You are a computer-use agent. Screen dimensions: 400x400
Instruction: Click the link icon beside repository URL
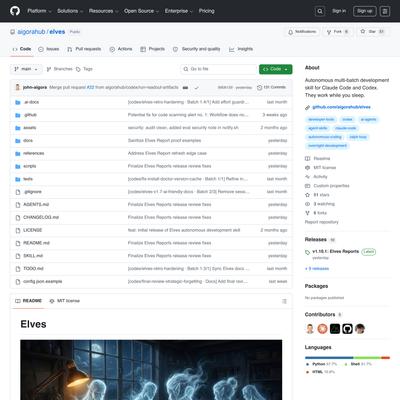(x=307, y=107)
